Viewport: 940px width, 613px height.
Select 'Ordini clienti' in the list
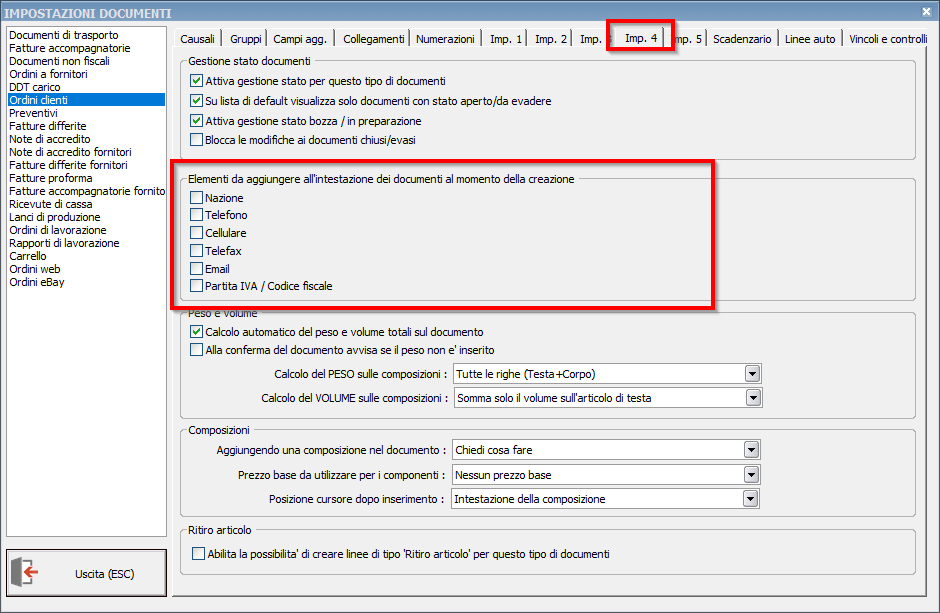pyautogui.click(x=86, y=99)
